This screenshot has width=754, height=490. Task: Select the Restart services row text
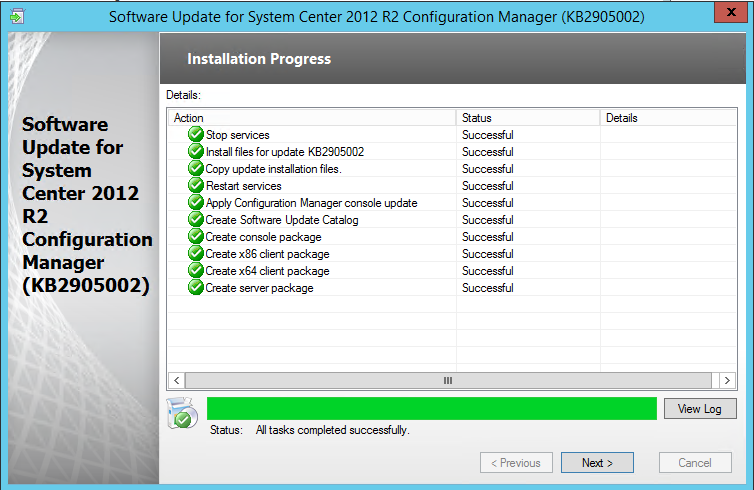click(243, 186)
